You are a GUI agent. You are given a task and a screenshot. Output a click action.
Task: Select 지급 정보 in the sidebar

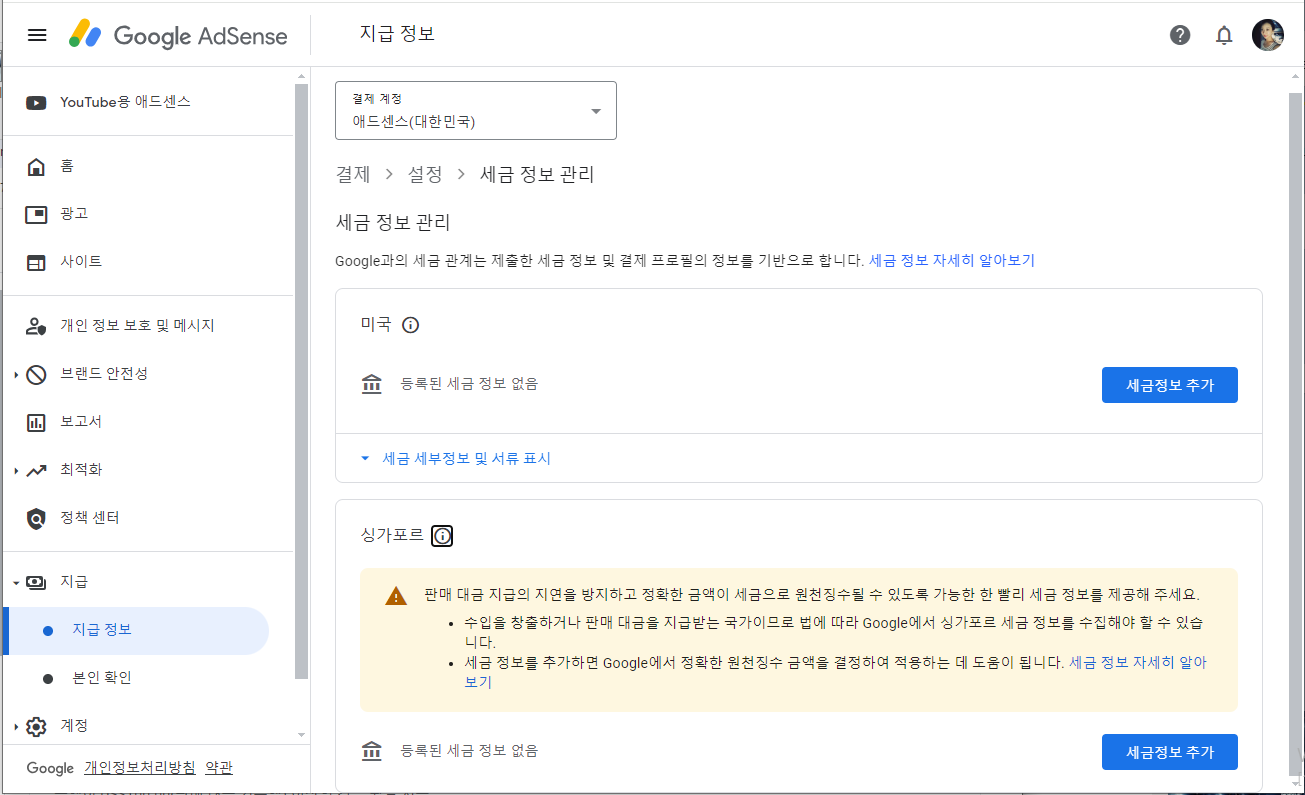[136, 631]
